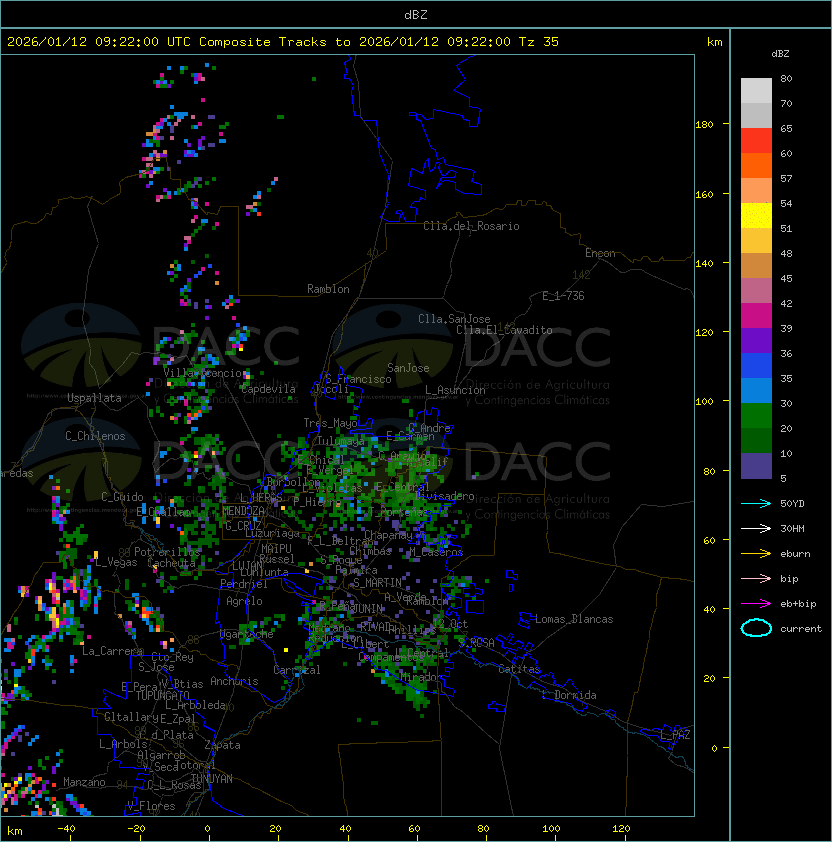Click the cyan 50YD arrow legend icon

756,503
